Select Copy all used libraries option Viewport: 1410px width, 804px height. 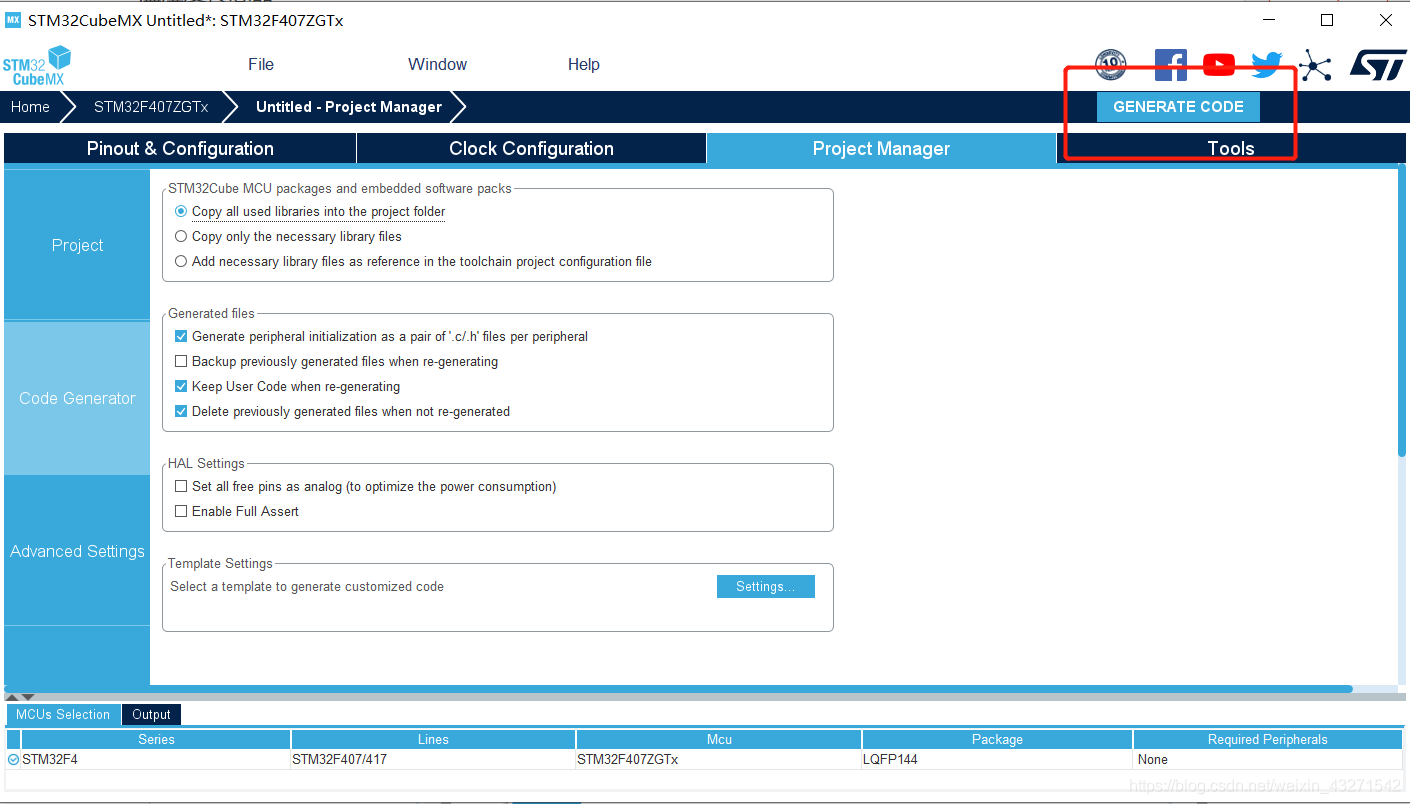pos(181,212)
